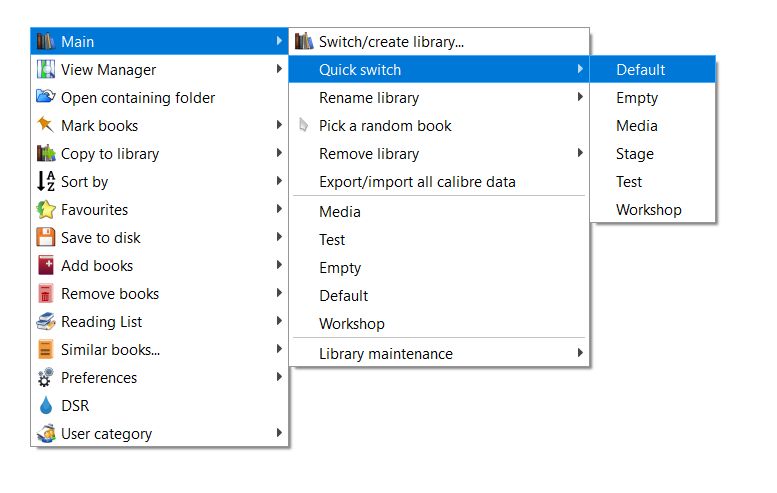The width and height of the screenshot is (777, 493).
Task: Click the View Manager icon
Action: tap(45, 70)
